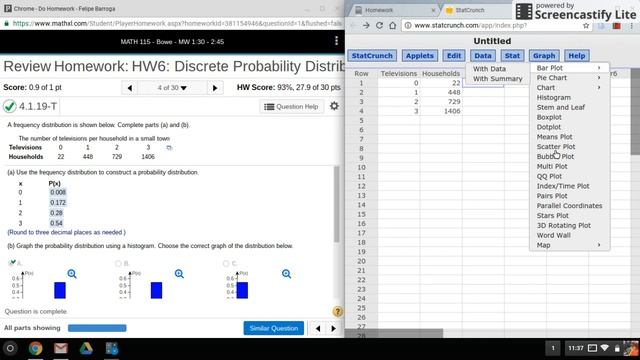Choose With Data submenu option
Viewport: 640px width, 360px height.
click(x=489, y=69)
